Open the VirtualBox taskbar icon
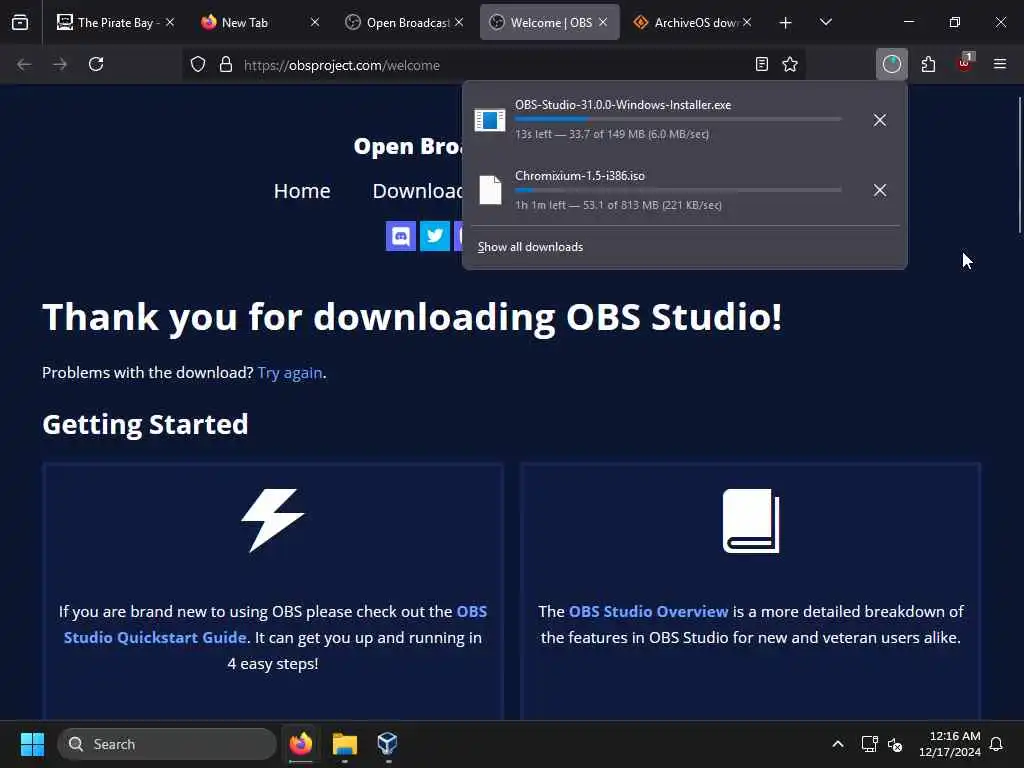1024x768 pixels. 387,744
